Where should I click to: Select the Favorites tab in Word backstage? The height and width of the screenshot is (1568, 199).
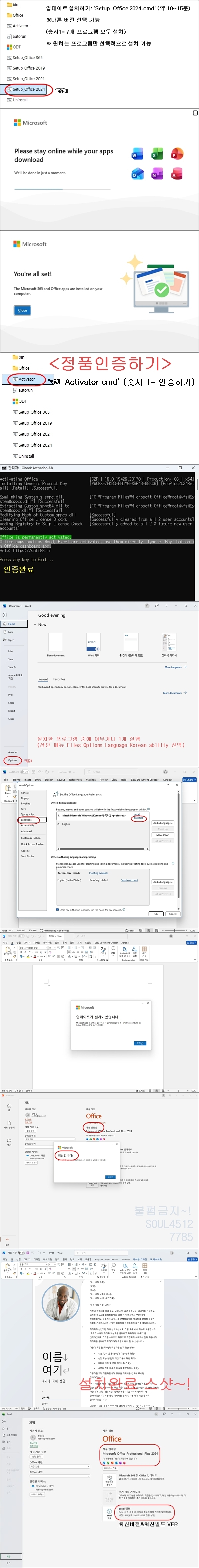point(59,679)
